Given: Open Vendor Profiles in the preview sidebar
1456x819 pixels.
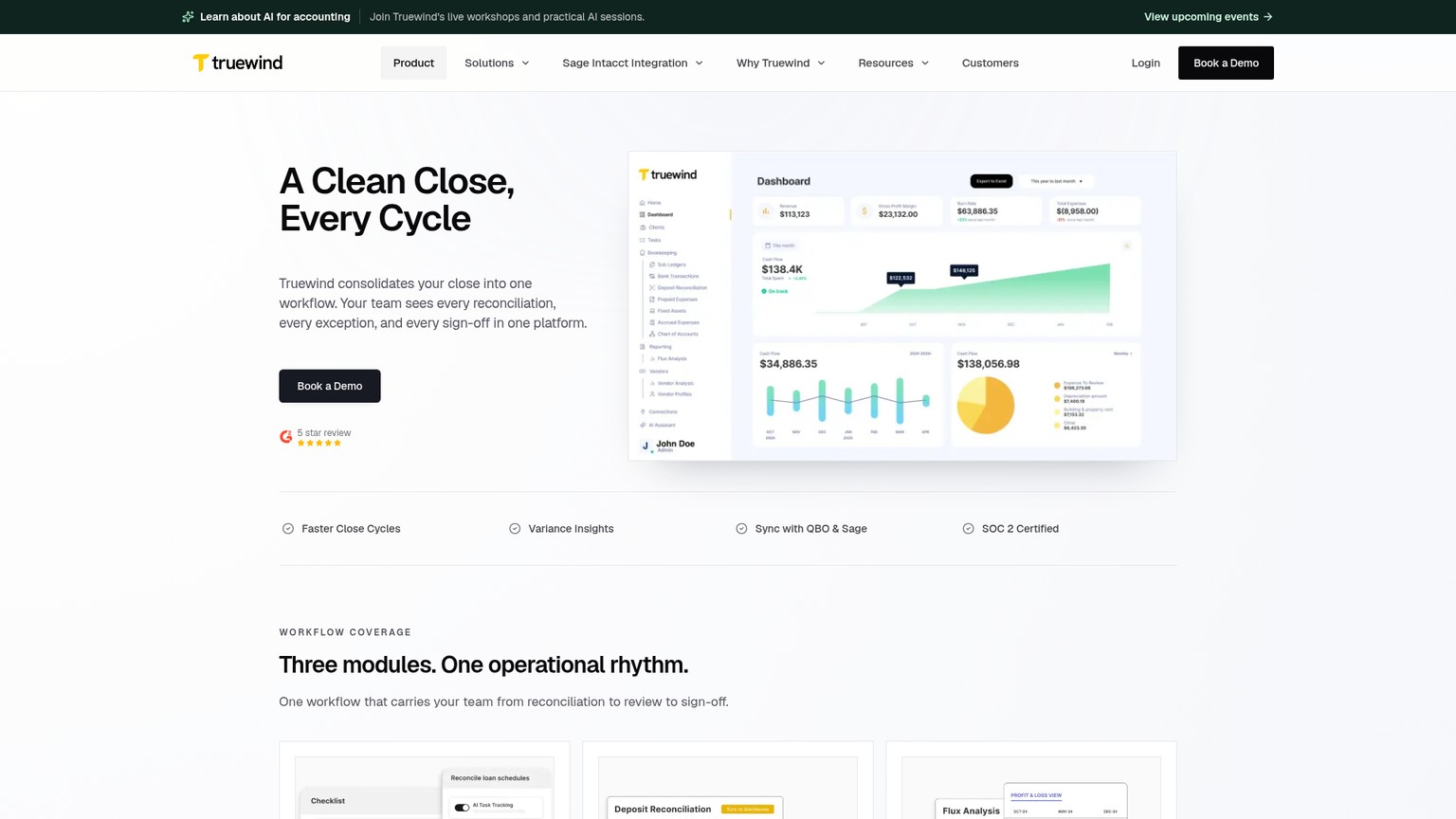Looking at the screenshot, I should pos(671,394).
